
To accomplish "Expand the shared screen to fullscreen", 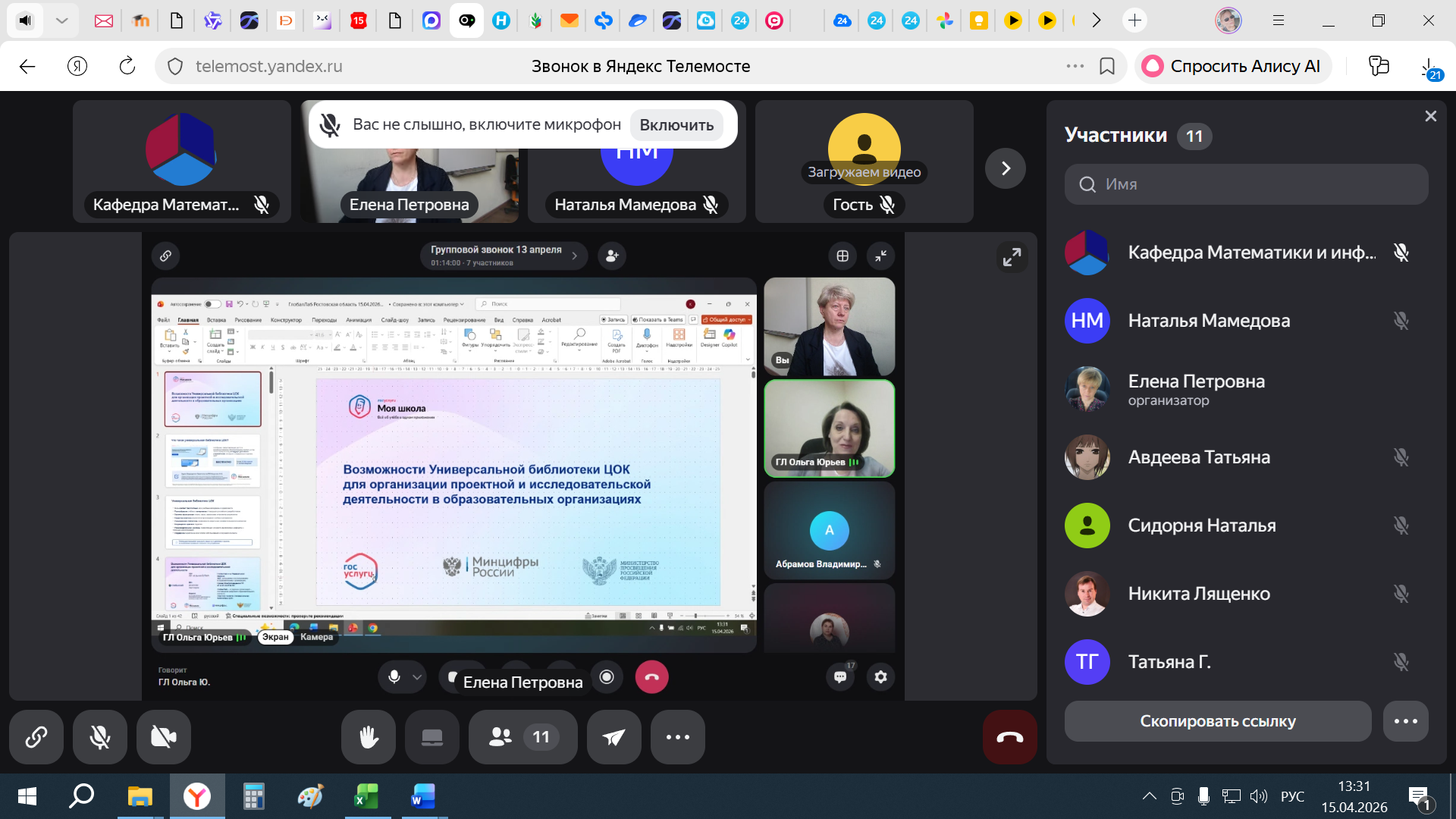I will click(1012, 258).
